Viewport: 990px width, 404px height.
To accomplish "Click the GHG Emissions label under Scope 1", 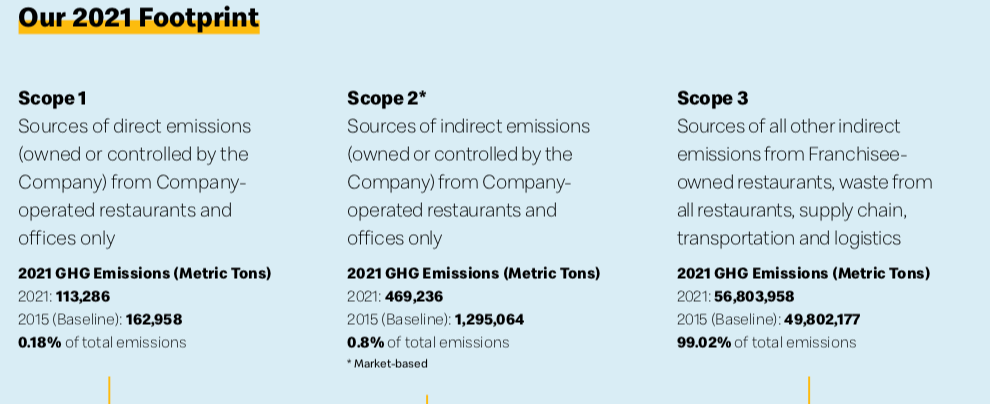I will [x=145, y=273].
